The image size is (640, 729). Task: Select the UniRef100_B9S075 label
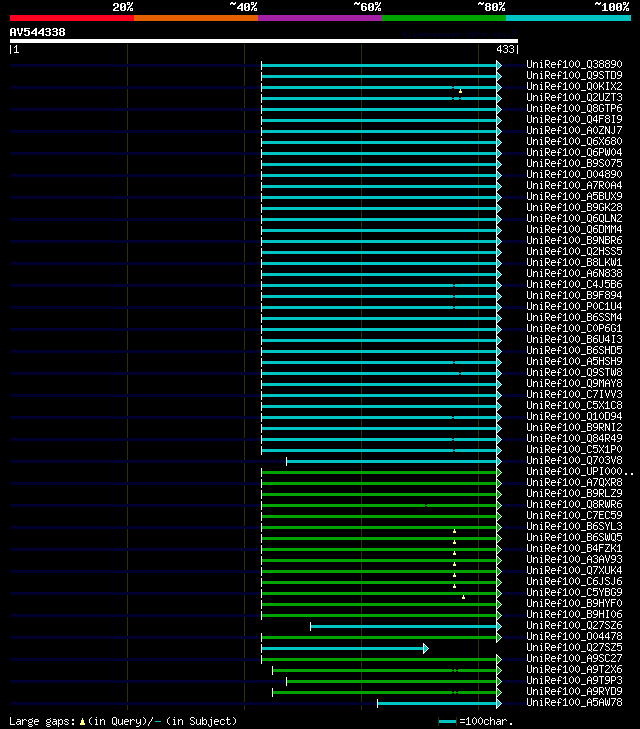click(x=574, y=163)
